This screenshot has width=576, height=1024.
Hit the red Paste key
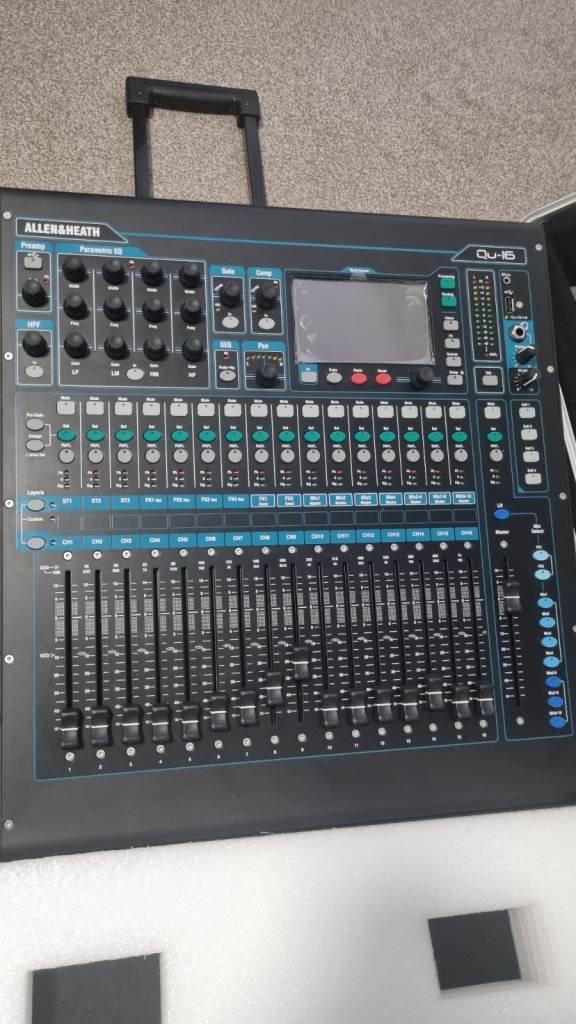click(x=358, y=378)
